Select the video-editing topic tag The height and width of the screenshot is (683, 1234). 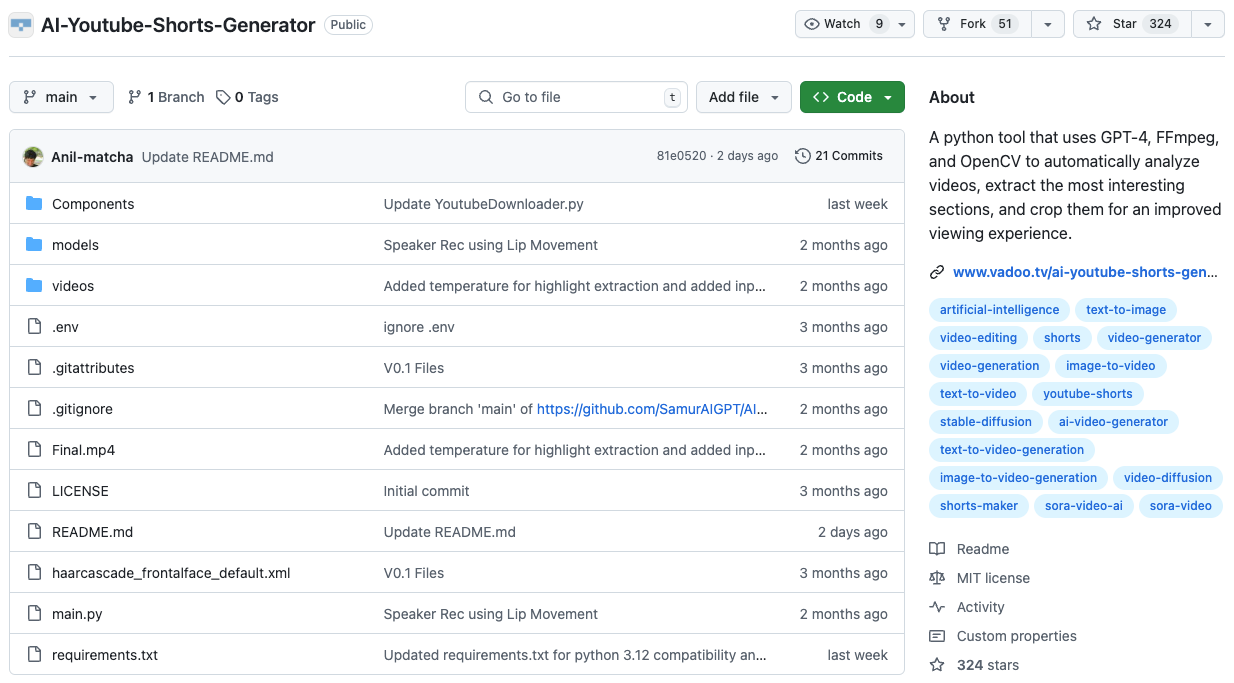tap(978, 337)
